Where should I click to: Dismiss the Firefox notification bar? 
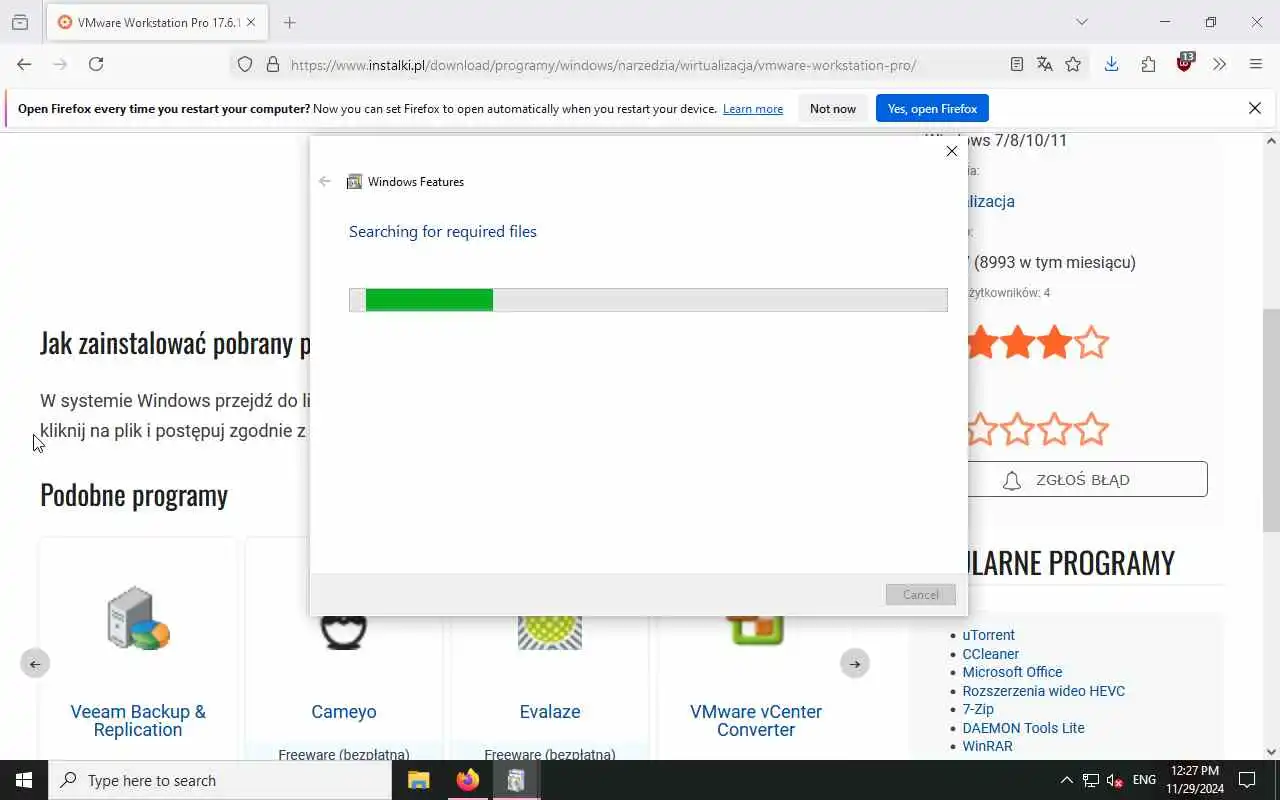tap(1255, 108)
